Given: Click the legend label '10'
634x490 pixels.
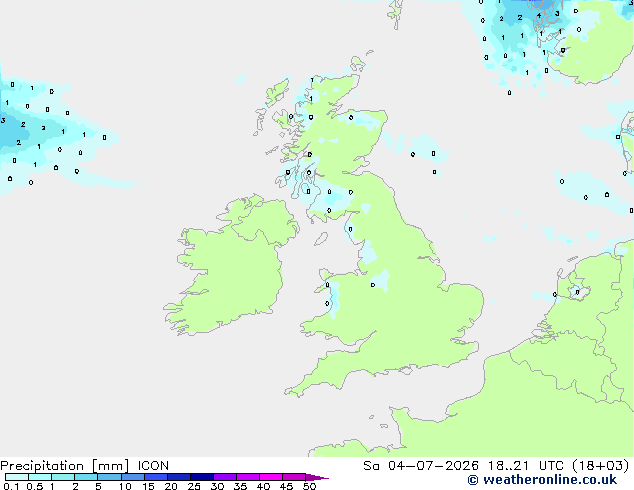Looking at the screenshot, I should coord(125,486).
